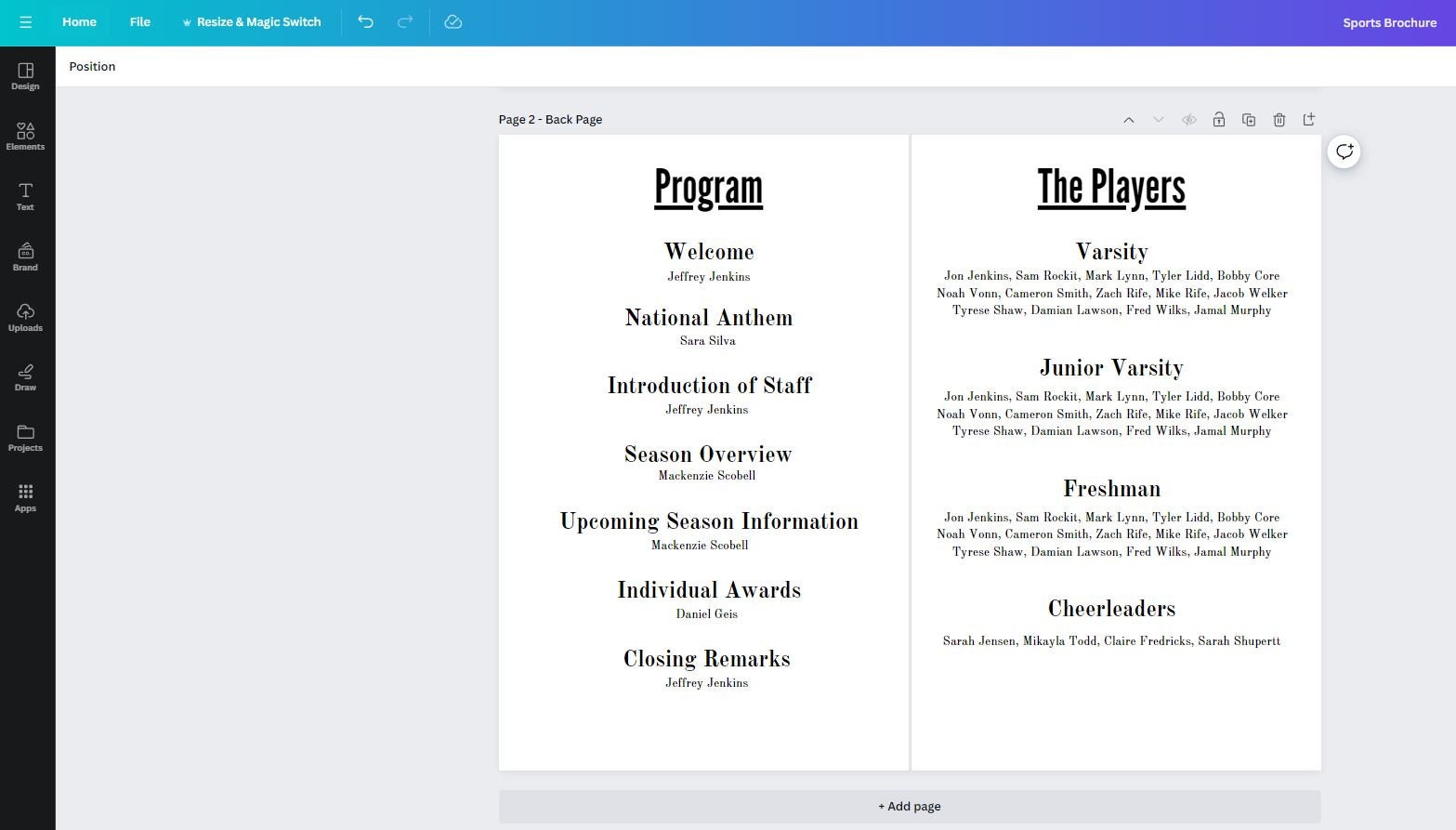Lock Page 2 with the padlock icon
The width and height of the screenshot is (1456, 830).
[1219, 119]
